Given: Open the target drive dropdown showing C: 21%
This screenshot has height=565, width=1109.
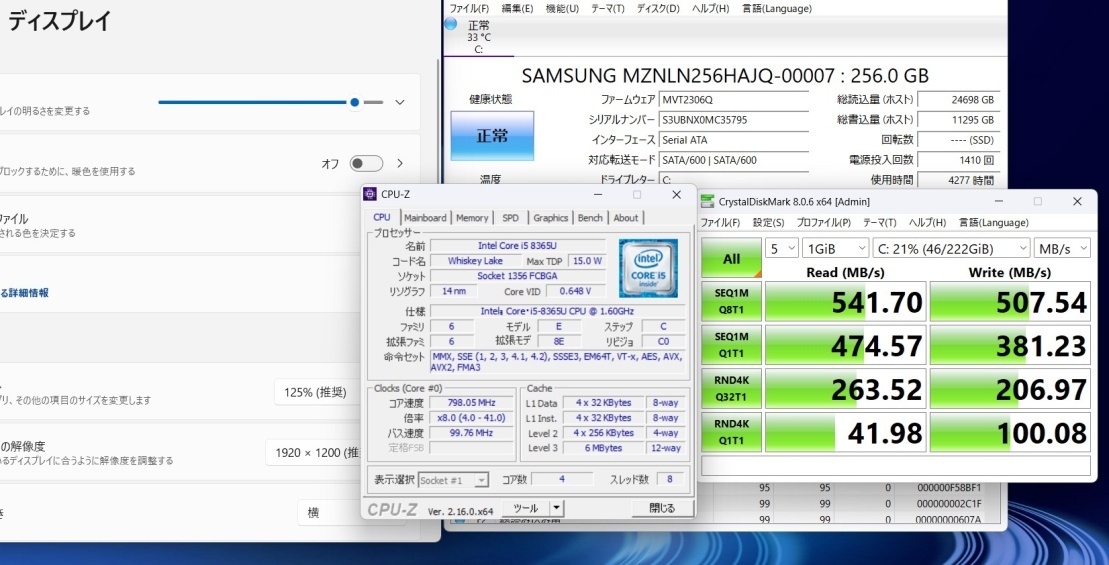Looking at the screenshot, I should pyautogui.click(x=951, y=247).
